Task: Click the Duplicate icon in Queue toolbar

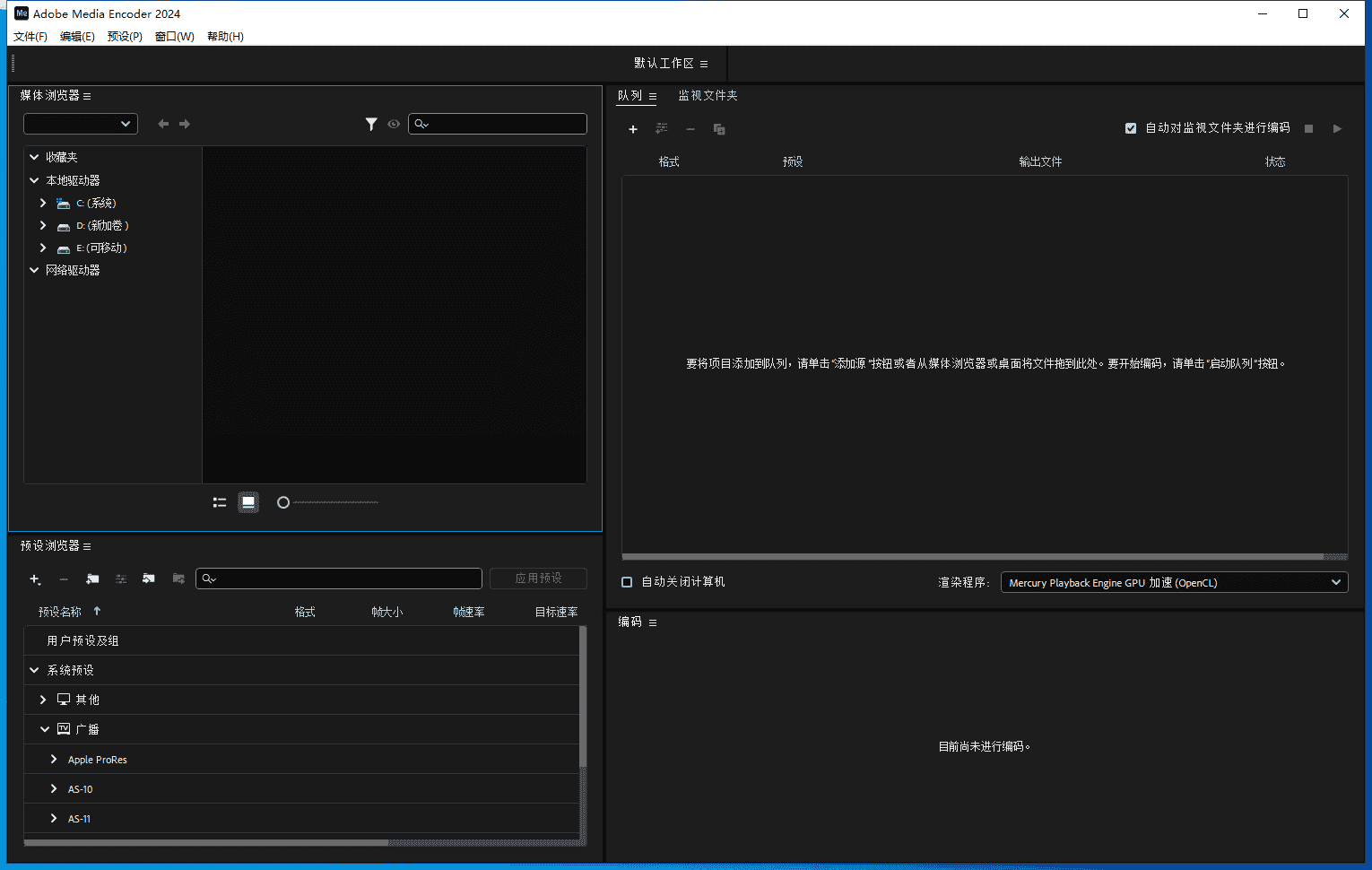Action: coord(719,129)
